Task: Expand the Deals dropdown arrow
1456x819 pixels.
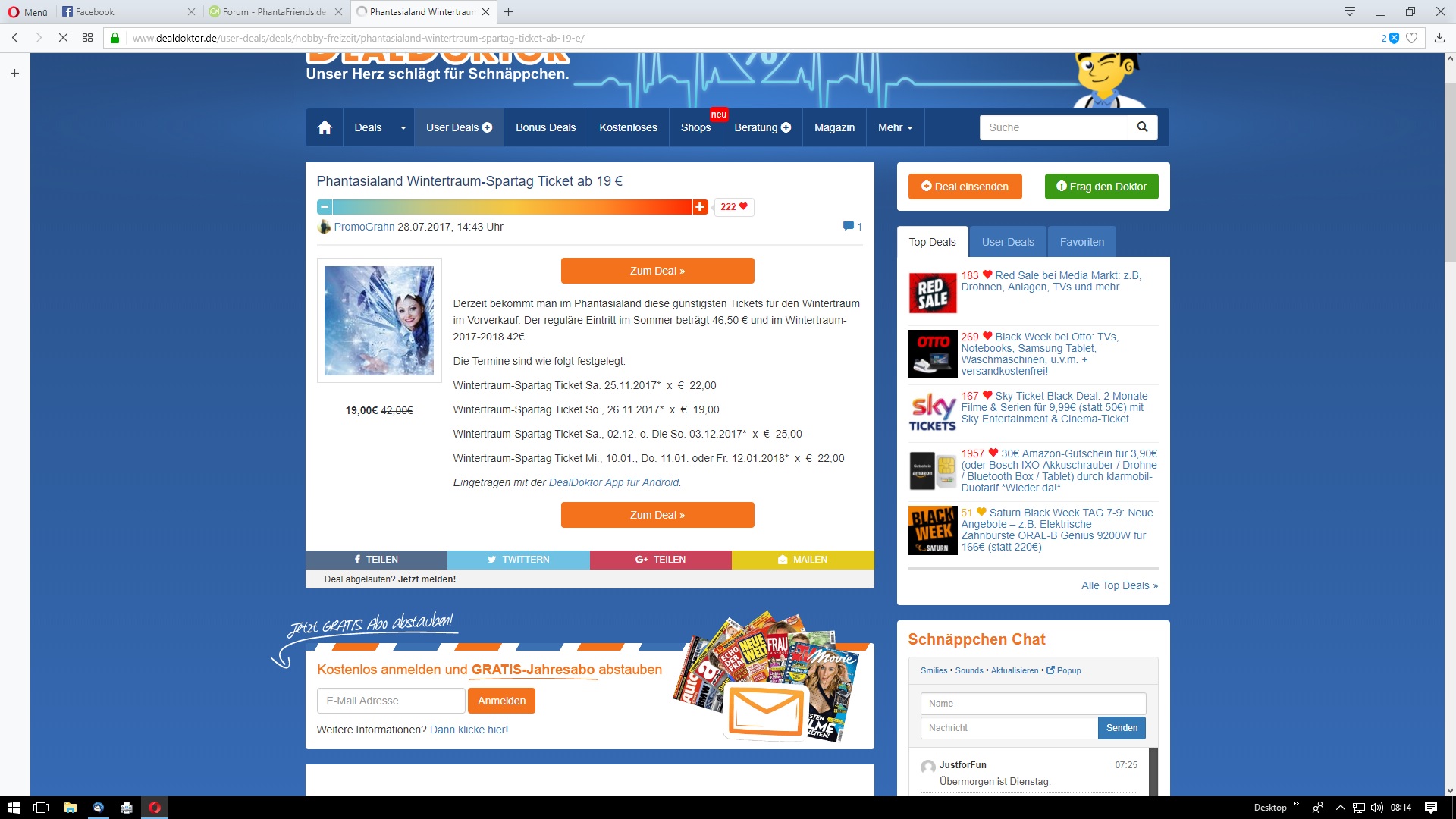Action: tap(403, 127)
